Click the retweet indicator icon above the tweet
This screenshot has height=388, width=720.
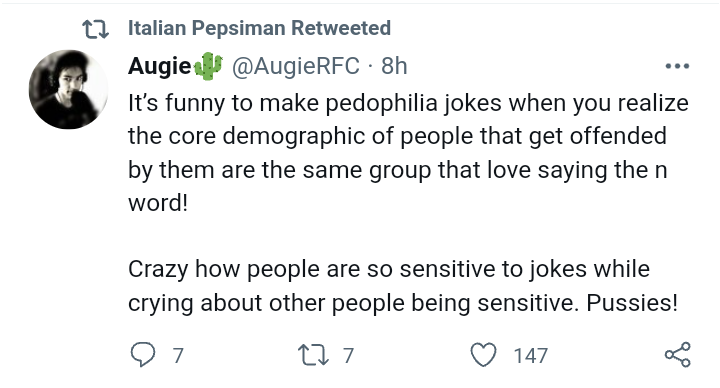96,29
